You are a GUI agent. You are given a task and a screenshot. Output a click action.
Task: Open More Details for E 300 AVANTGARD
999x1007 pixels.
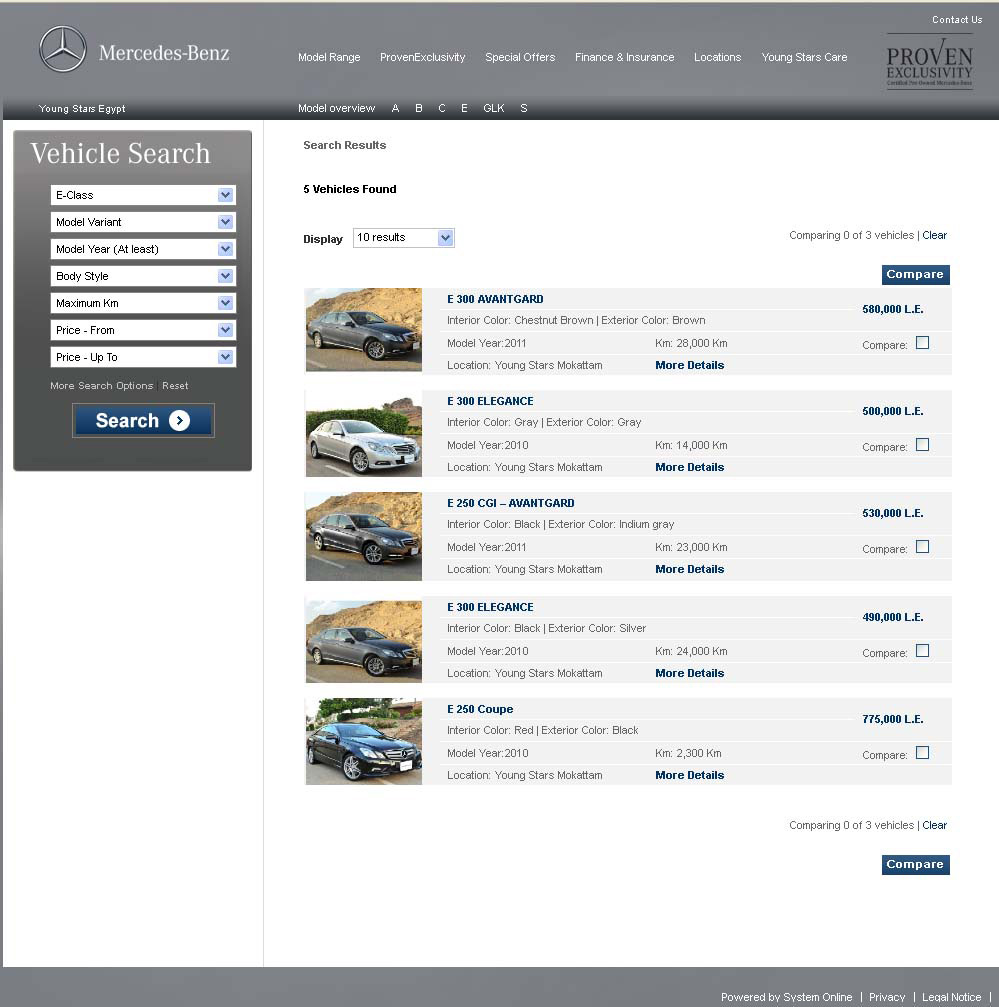click(690, 365)
